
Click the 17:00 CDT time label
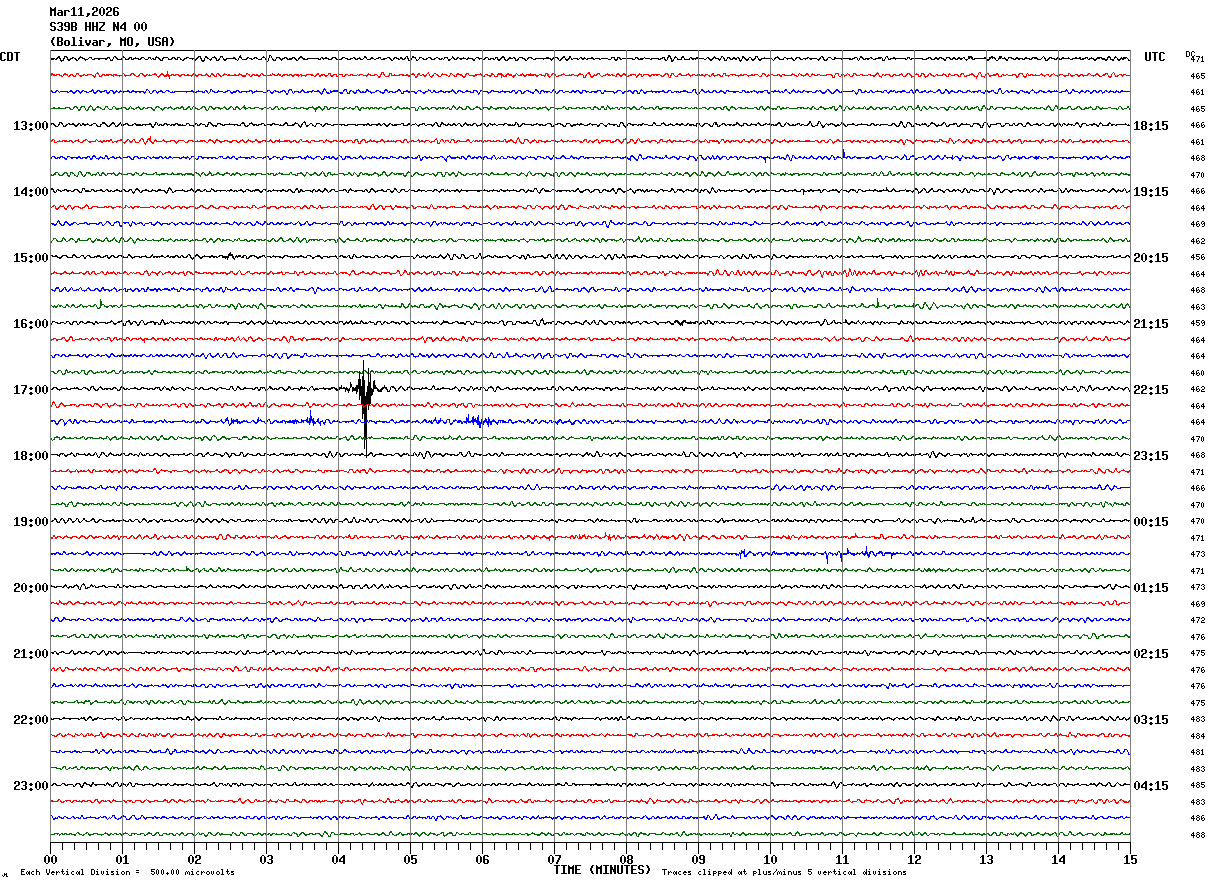pyautogui.click(x=30, y=390)
